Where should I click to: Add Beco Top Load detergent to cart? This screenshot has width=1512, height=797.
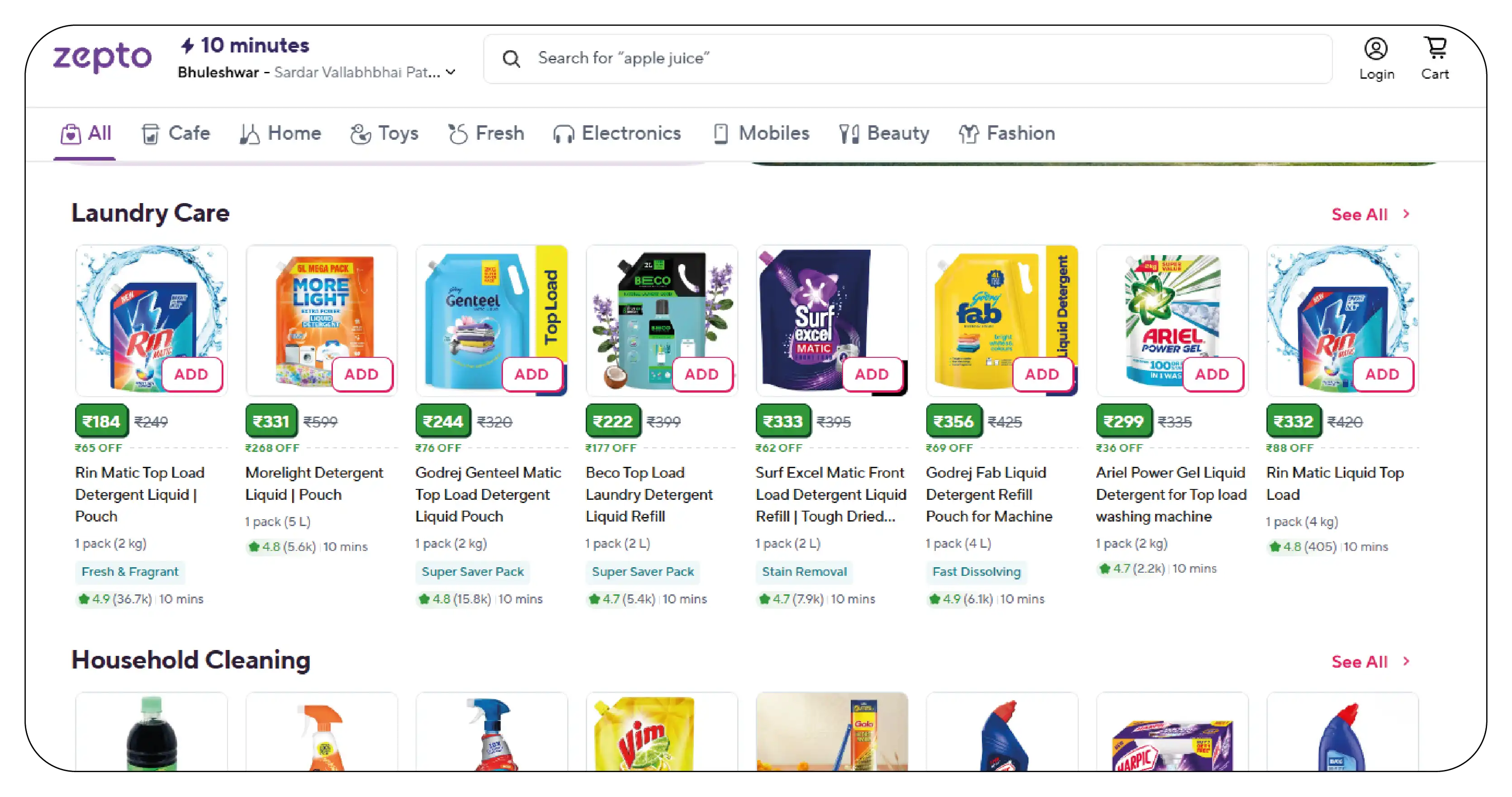tap(701, 375)
